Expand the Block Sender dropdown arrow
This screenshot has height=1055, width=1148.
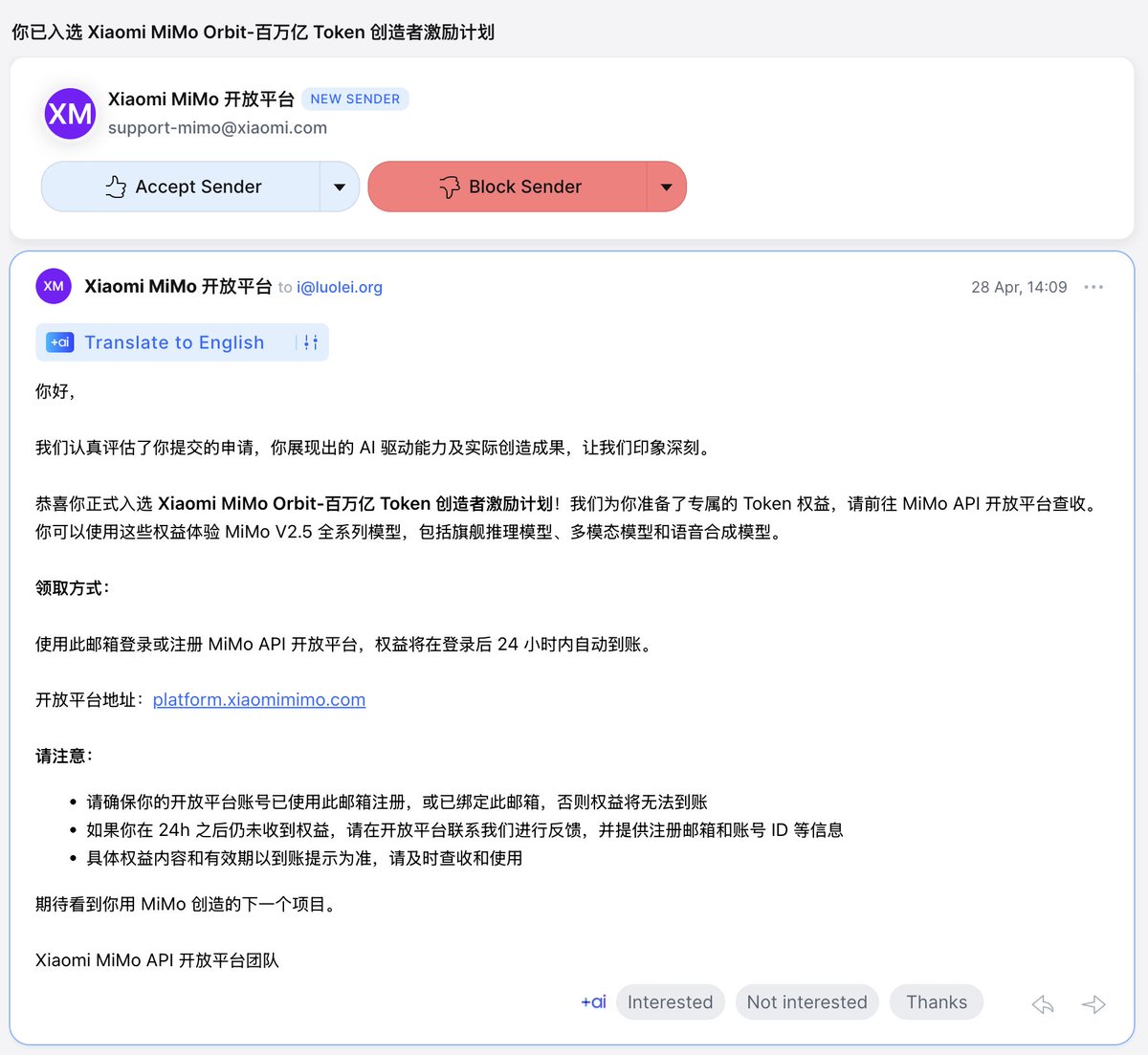(x=667, y=187)
